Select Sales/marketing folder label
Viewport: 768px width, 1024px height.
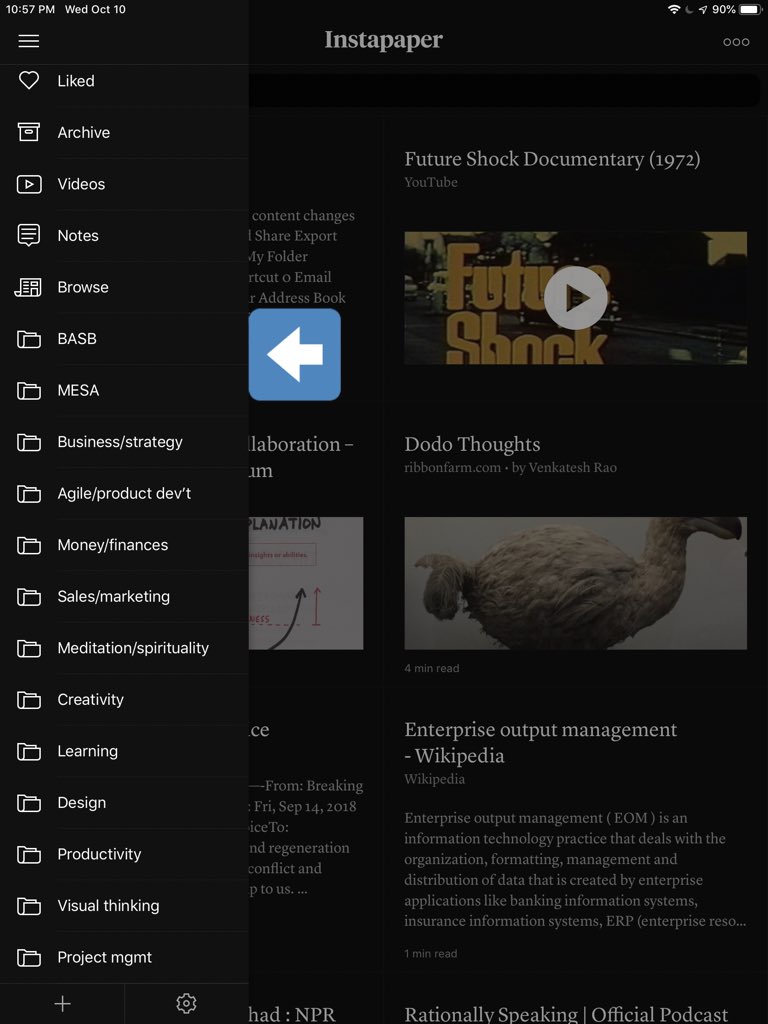click(x=114, y=597)
